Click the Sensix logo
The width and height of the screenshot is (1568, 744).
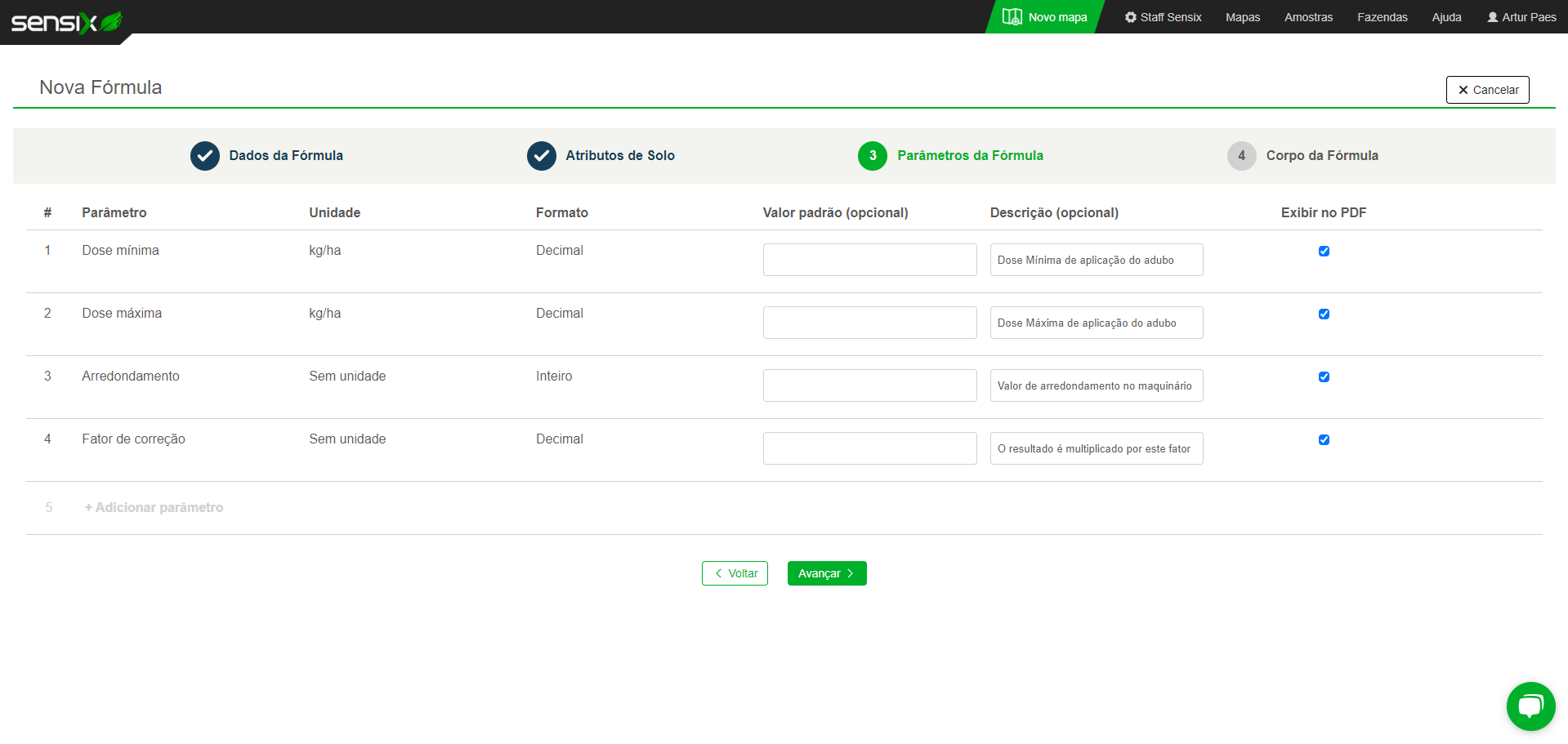pyautogui.click(x=65, y=22)
